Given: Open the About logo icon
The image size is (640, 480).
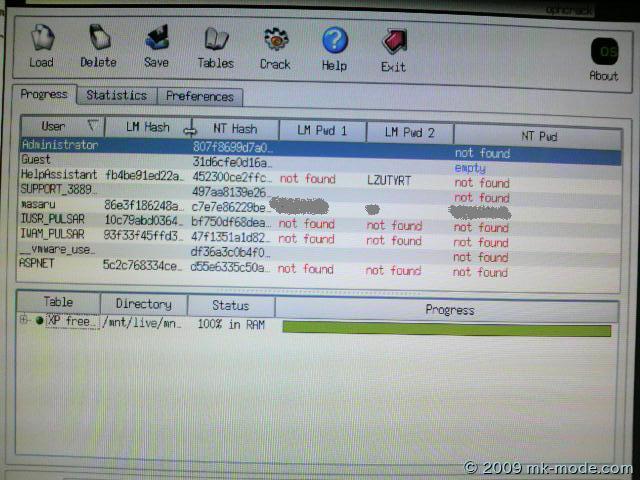Looking at the screenshot, I should (x=604, y=52).
